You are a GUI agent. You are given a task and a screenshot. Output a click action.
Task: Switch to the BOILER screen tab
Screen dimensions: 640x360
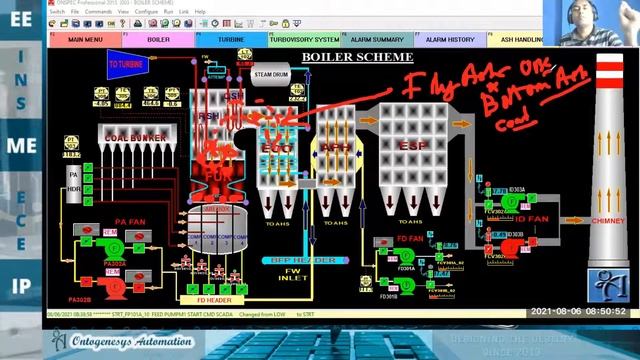point(158,40)
